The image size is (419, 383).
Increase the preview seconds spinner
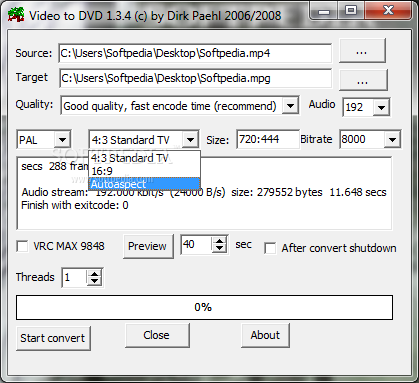(x=219, y=241)
